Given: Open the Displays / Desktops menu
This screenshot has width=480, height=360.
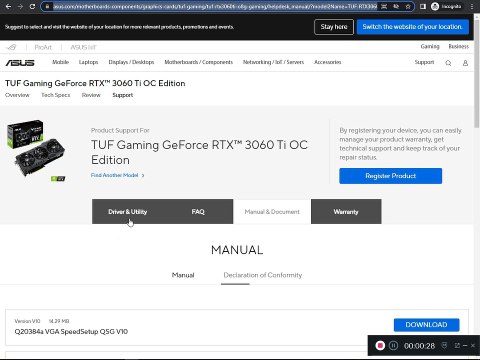Looking at the screenshot, I should [x=131, y=62].
